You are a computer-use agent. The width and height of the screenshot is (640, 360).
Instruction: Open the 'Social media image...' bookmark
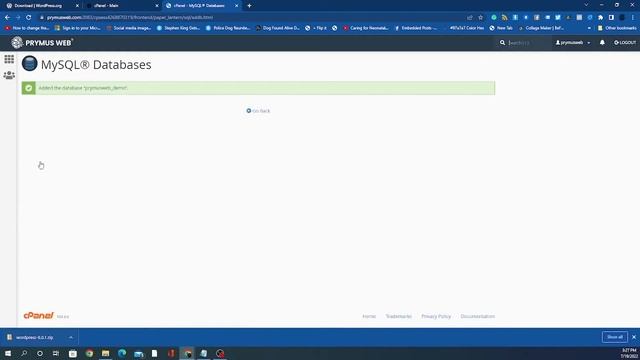point(129,28)
